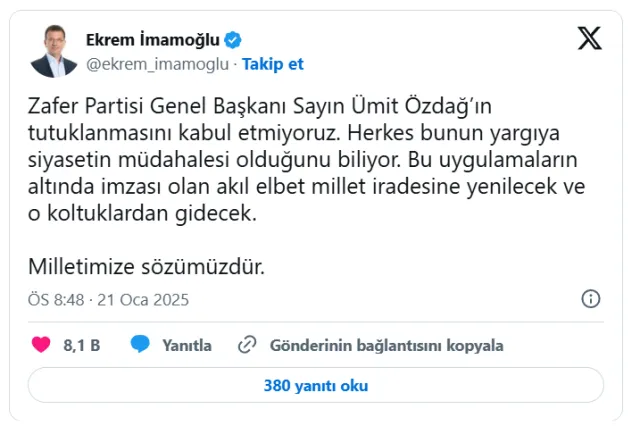Viewport: 640px width, 426px height.
Task: Click the 21 Oca 2025 date
Action: coord(143,300)
